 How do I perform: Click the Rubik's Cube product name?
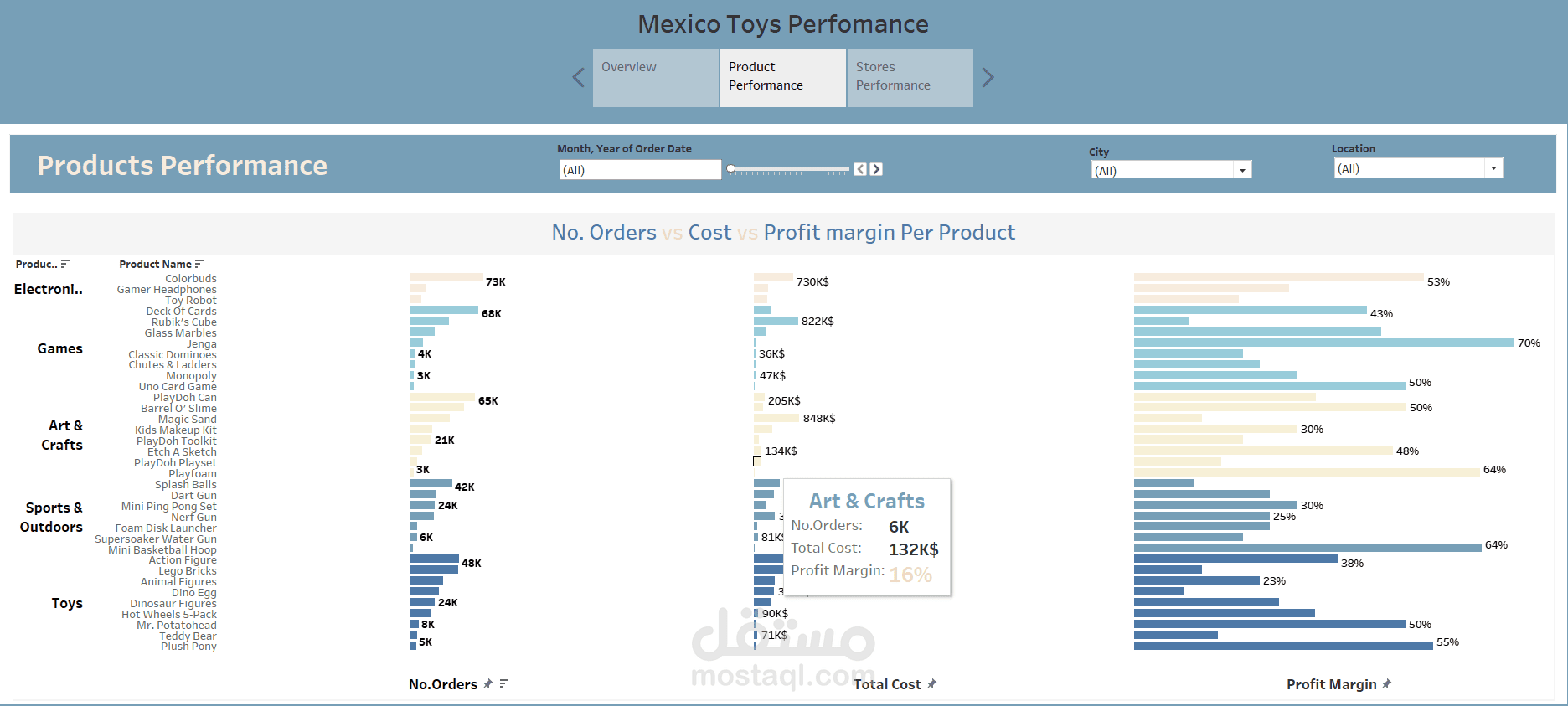click(x=184, y=322)
